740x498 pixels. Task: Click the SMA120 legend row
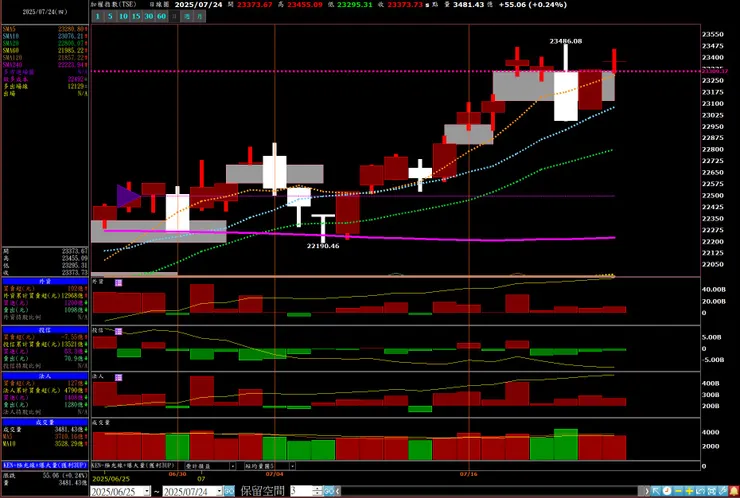coord(45,58)
